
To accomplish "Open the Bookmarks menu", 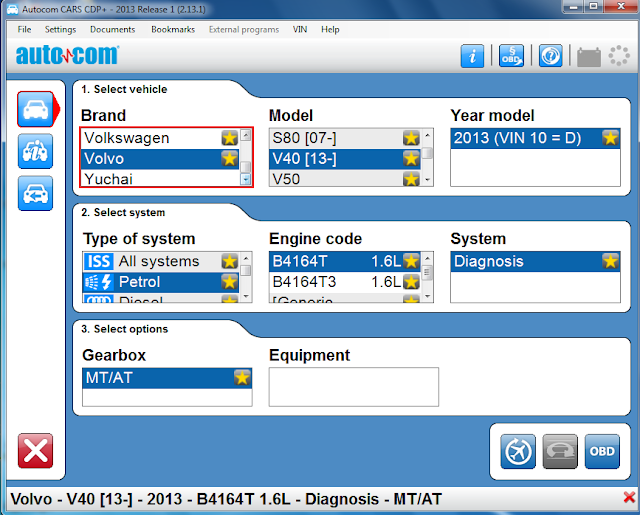I will coord(173,29).
